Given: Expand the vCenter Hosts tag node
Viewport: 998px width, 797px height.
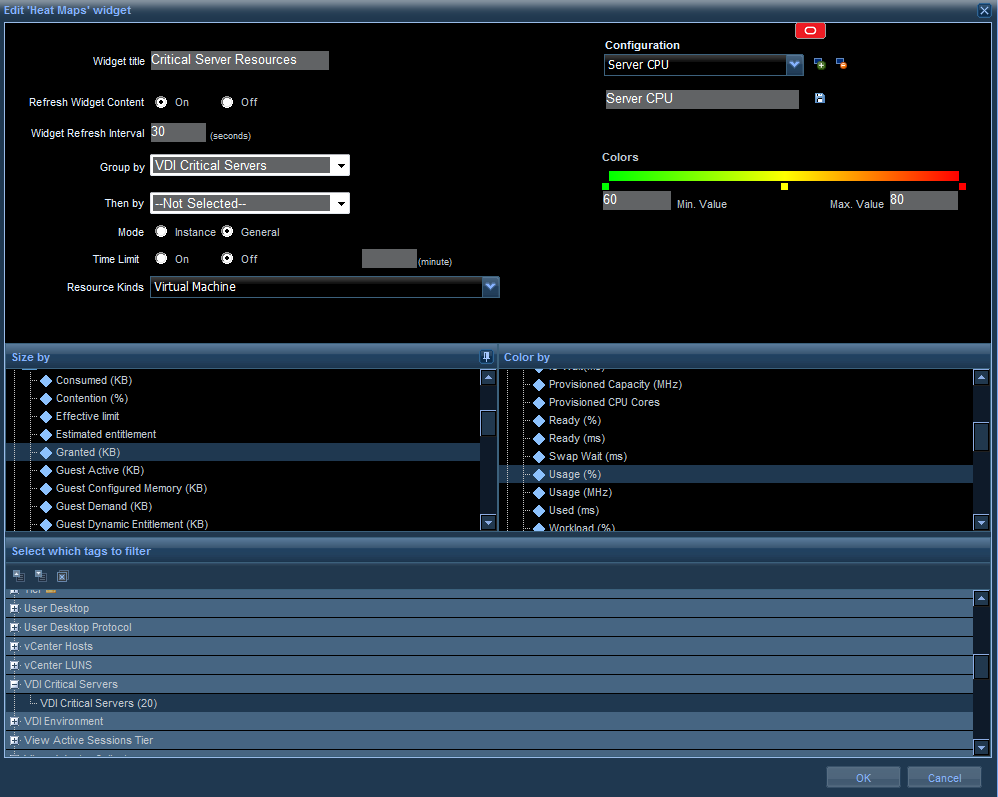Looking at the screenshot, I should [x=14, y=646].
